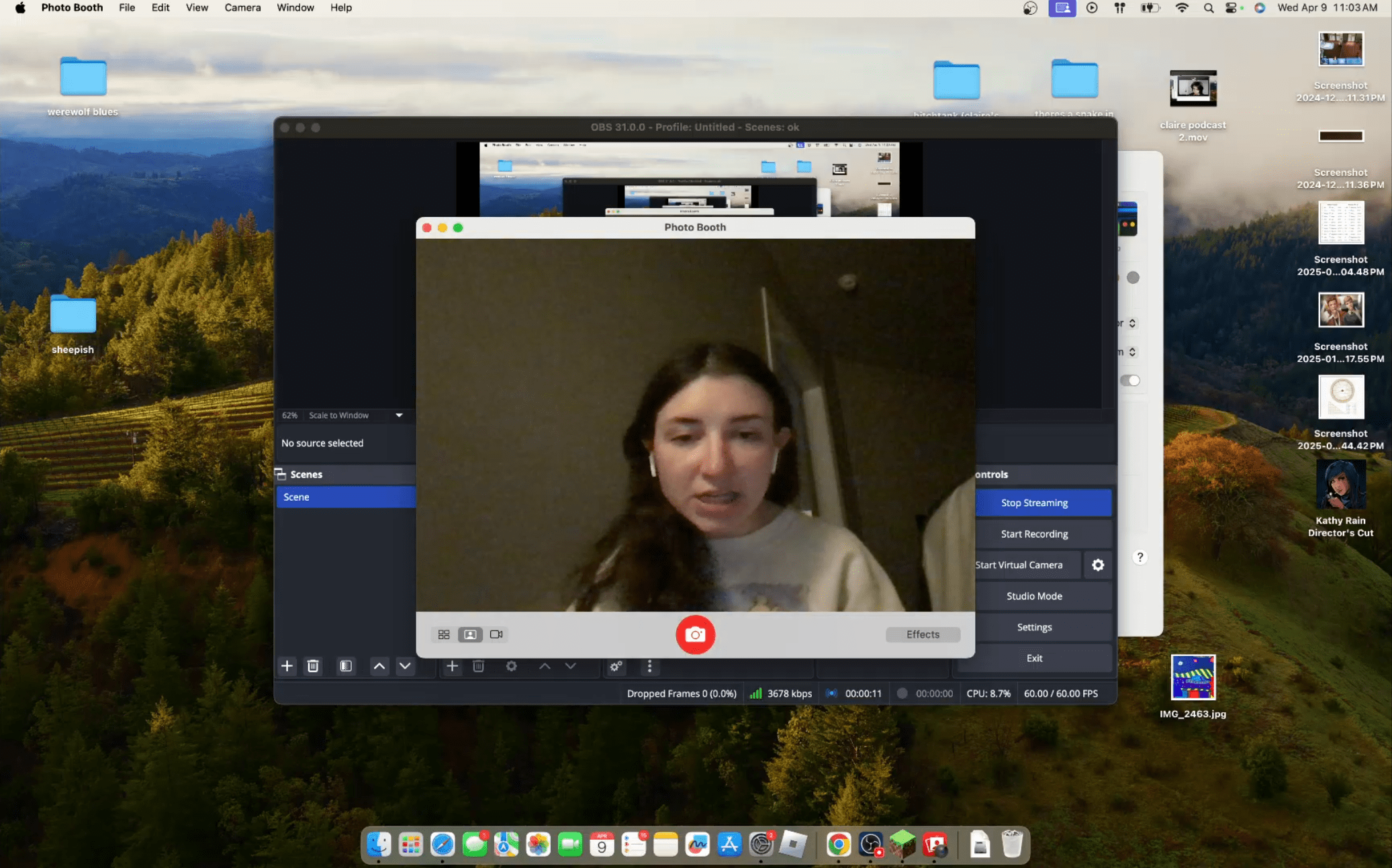
Task: Open audio mixer three-dot menu
Action: click(x=649, y=666)
